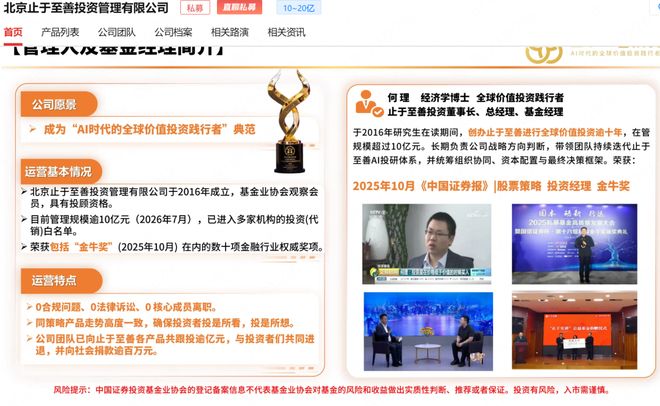The width and height of the screenshot is (660, 406).
Task: Click the golden bull trophy icon
Action: 289,121
